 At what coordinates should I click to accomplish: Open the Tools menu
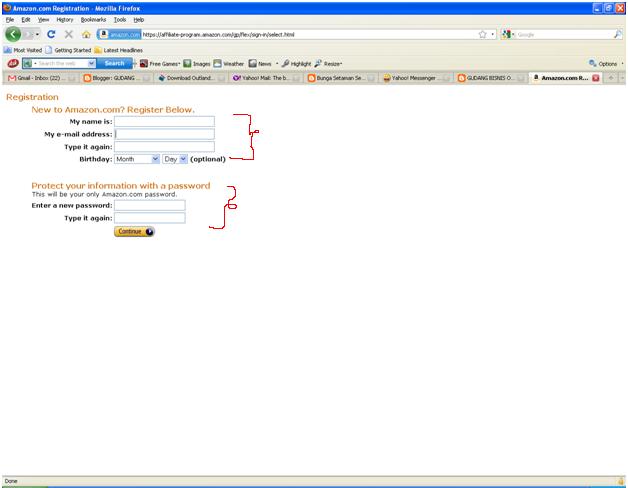pos(120,20)
